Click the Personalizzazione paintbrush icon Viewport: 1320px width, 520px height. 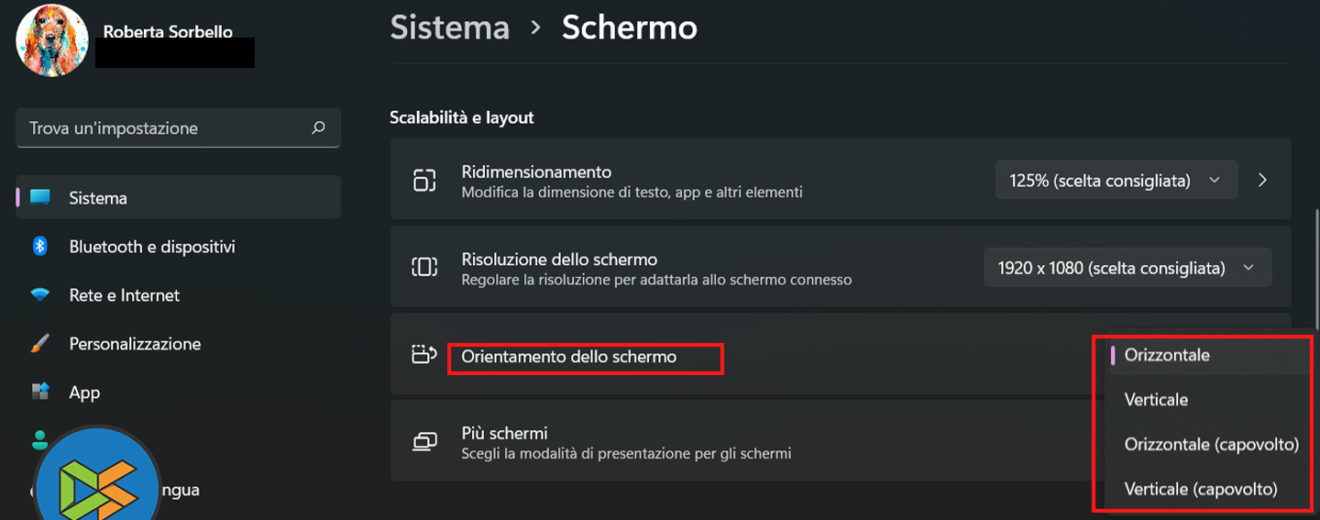coord(40,344)
